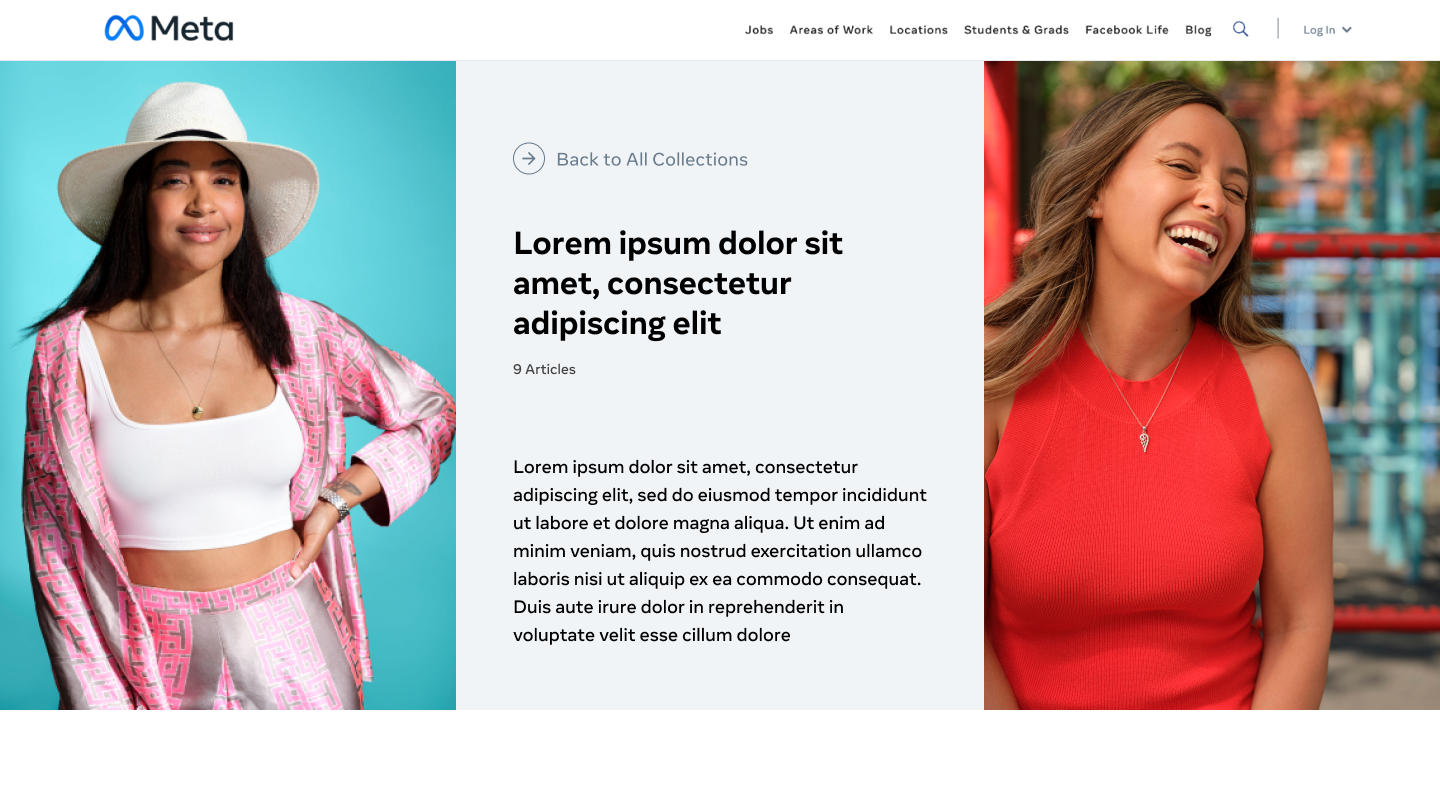Click the laughing woman in red photo
The height and width of the screenshot is (811, 1440).
pos(1212,385)
